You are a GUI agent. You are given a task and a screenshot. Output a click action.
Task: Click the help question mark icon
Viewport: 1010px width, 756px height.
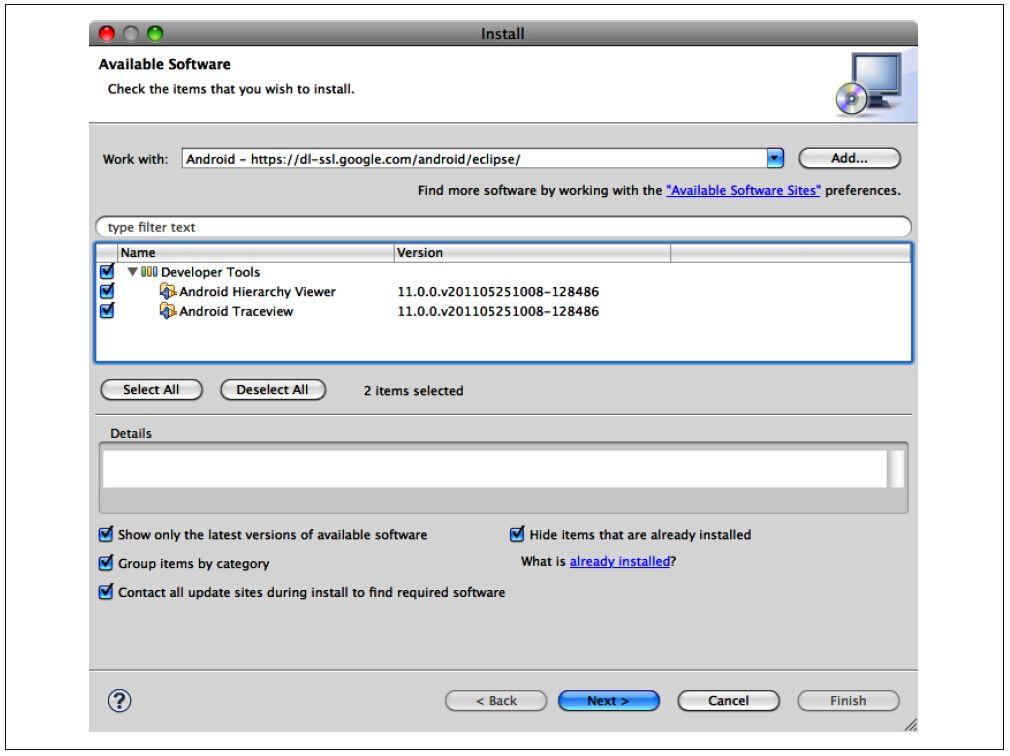119,701
